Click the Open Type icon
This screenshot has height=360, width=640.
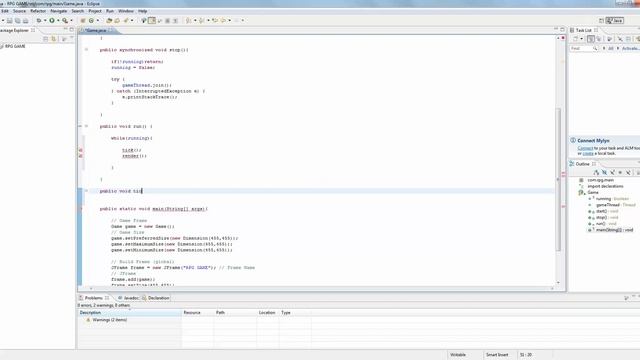[109, 20]
